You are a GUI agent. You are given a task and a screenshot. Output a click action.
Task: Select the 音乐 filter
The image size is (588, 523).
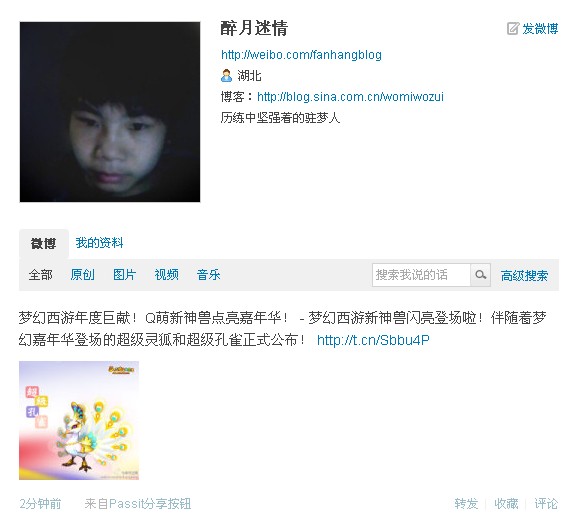click(x=208, y=275)
